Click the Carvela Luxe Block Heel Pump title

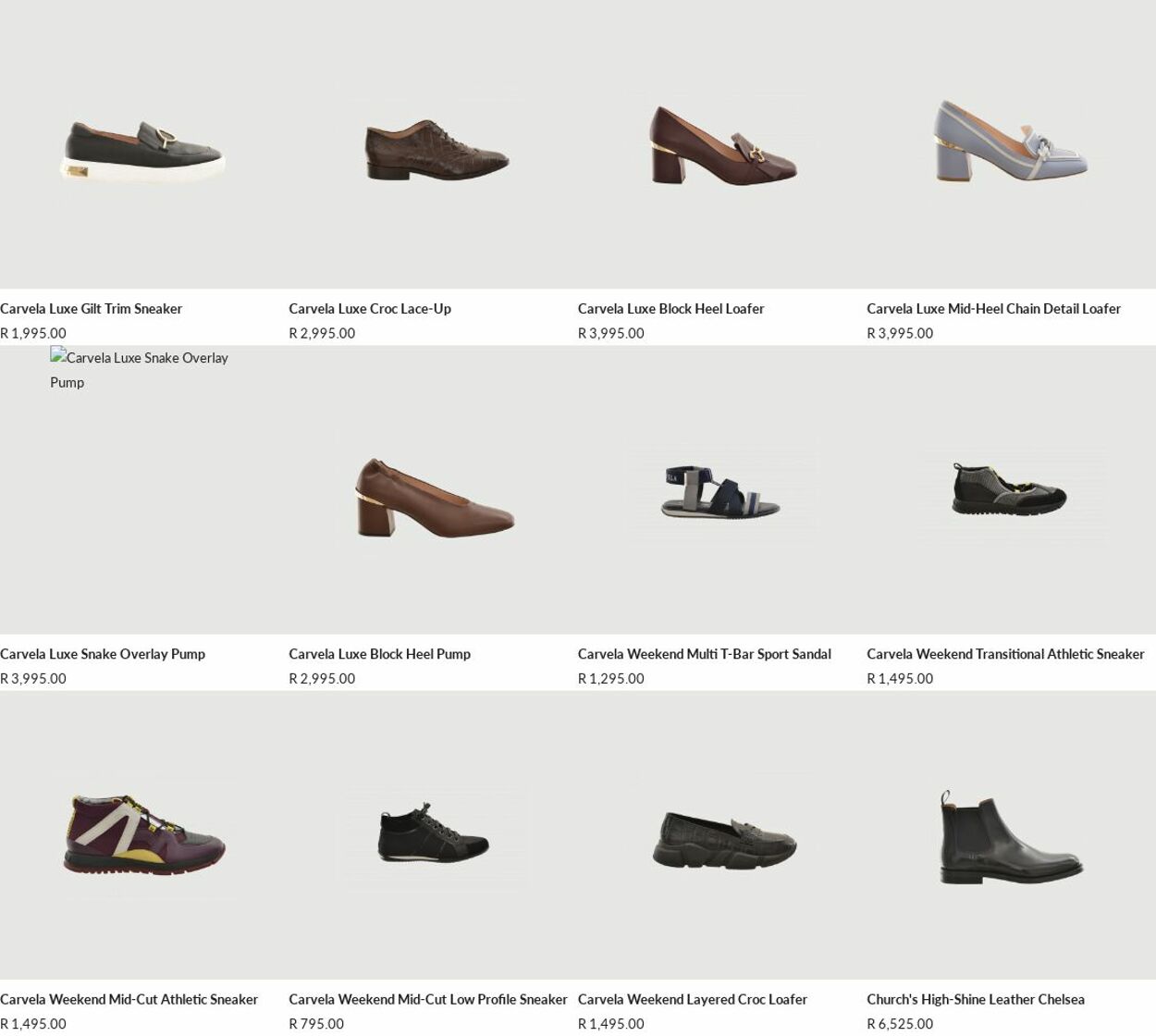(x=379, y=654)
